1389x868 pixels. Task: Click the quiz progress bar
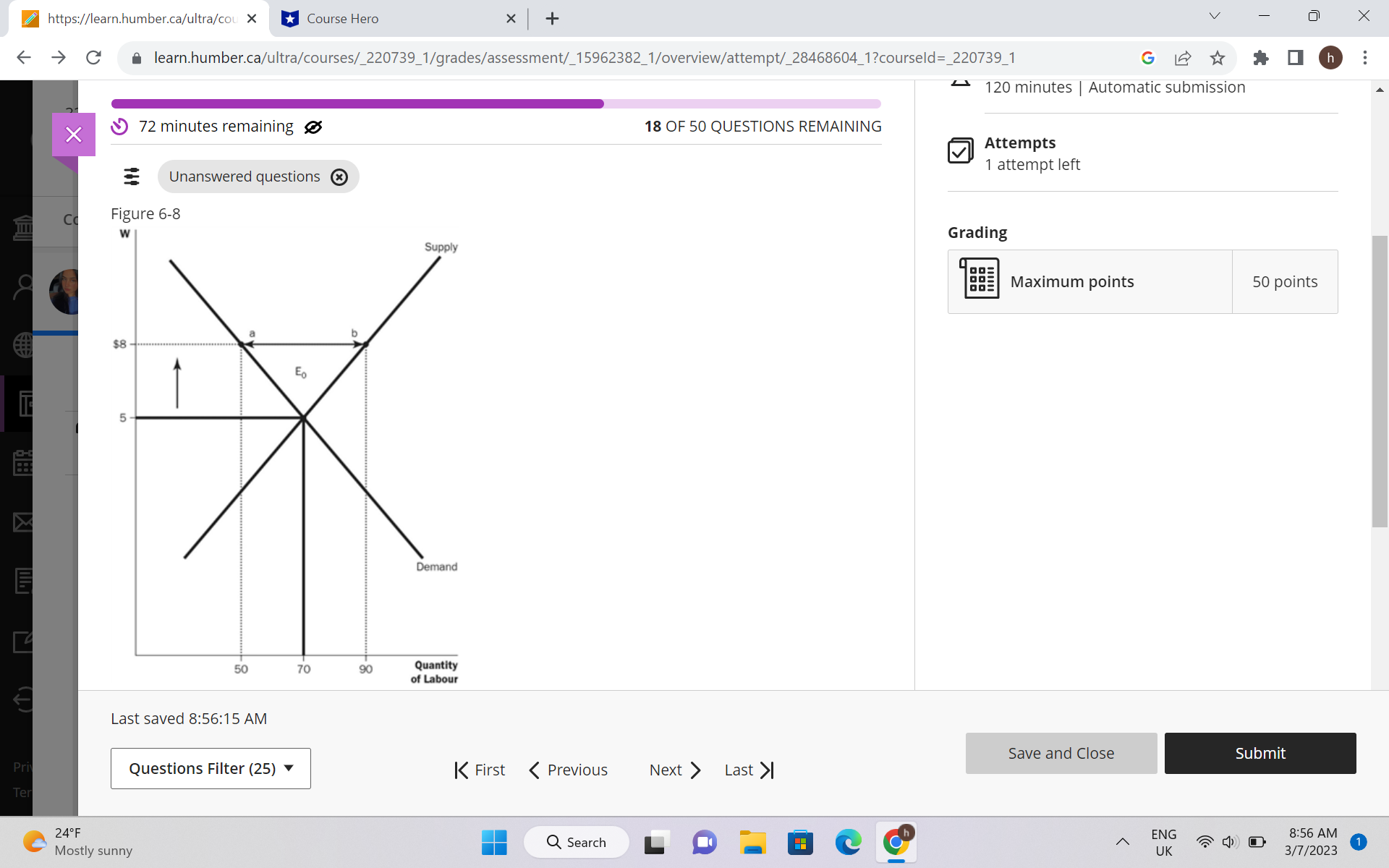pyautogui.click(x=496, y=103)
